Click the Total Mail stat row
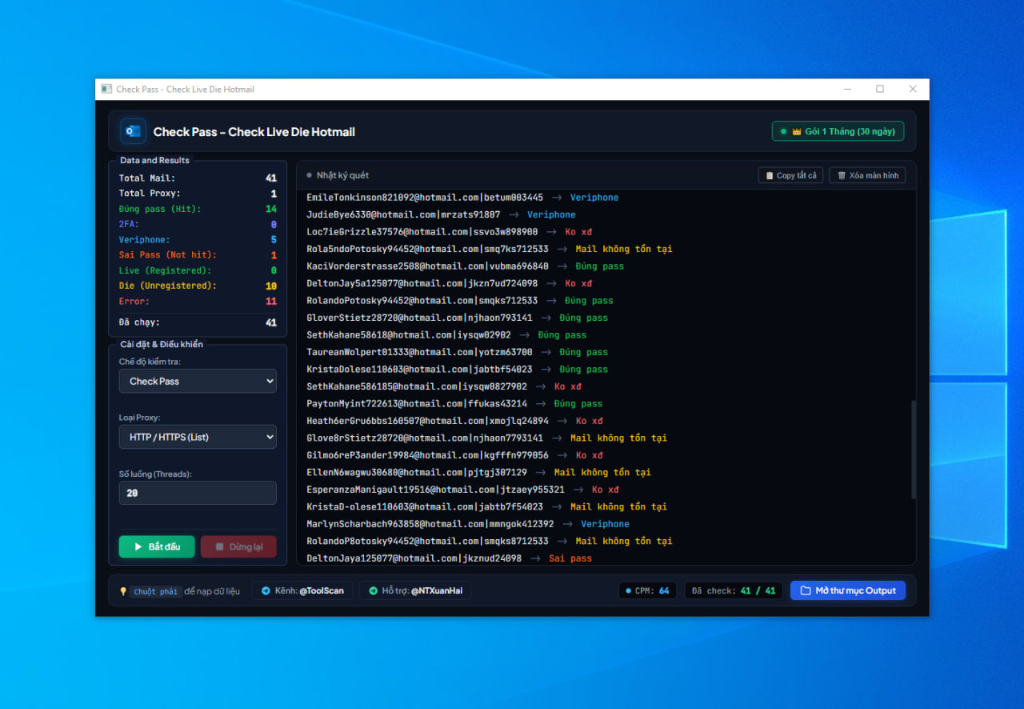 pyautogui.click(x=197, y=178)
